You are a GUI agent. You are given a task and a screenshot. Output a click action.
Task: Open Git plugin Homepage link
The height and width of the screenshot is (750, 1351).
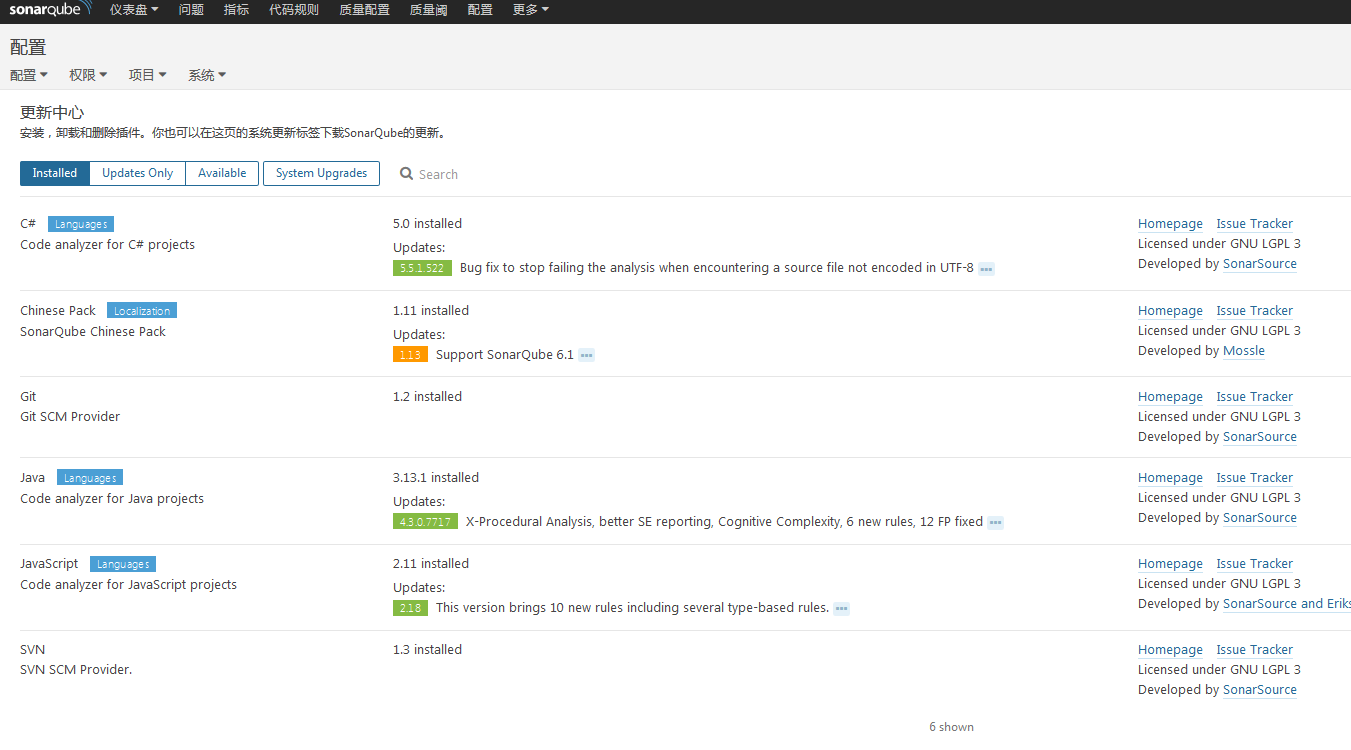[1170, 397]
